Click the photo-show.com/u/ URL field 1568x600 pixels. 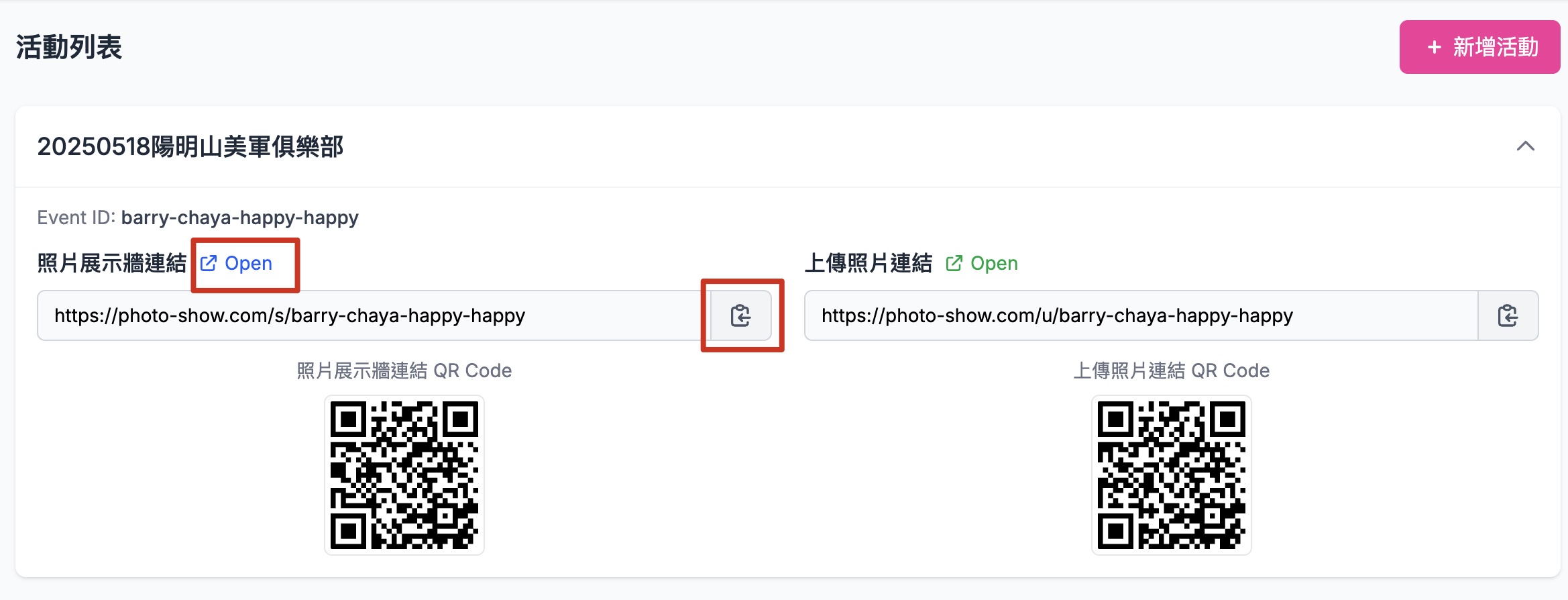(1140, 315)
